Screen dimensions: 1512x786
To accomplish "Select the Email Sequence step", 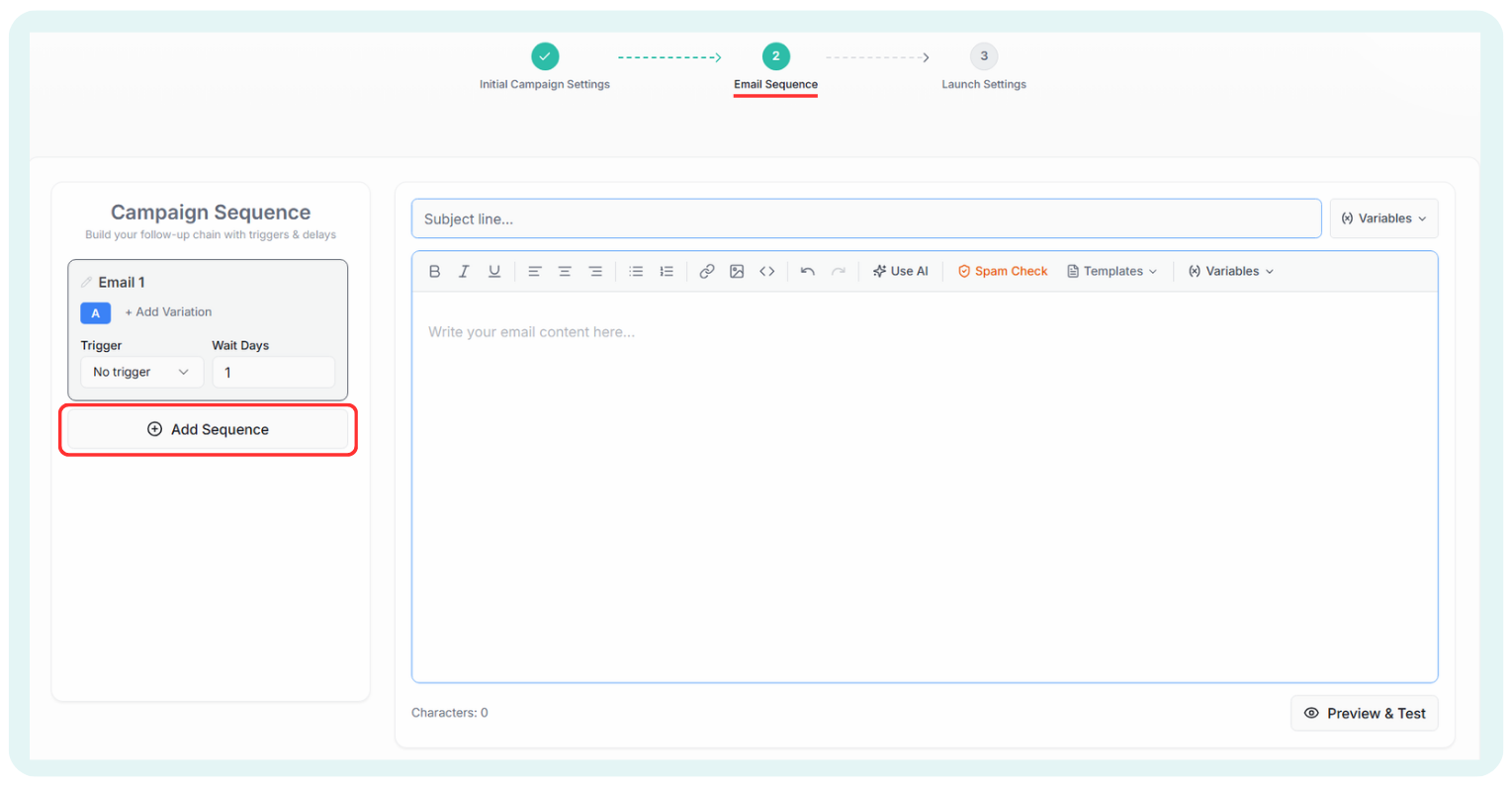I will point(775,84).
